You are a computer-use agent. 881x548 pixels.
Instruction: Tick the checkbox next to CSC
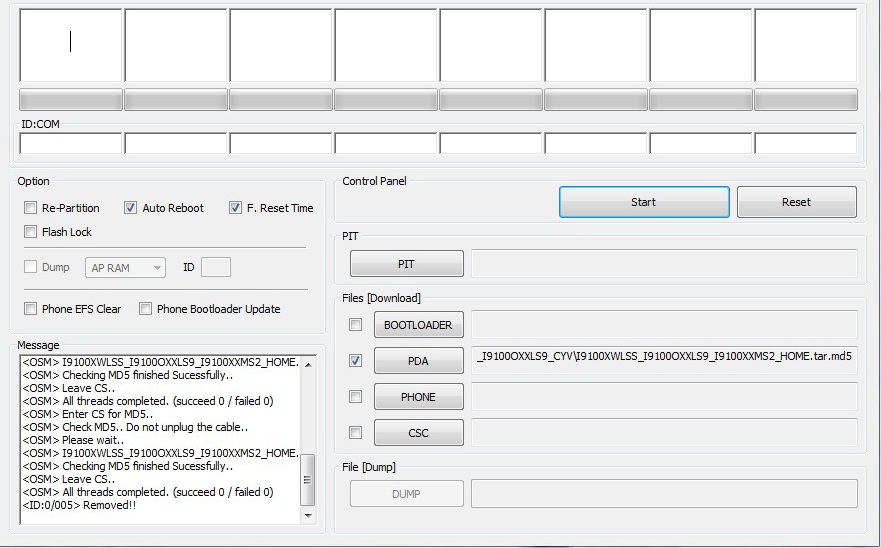(x=355, y=432)
